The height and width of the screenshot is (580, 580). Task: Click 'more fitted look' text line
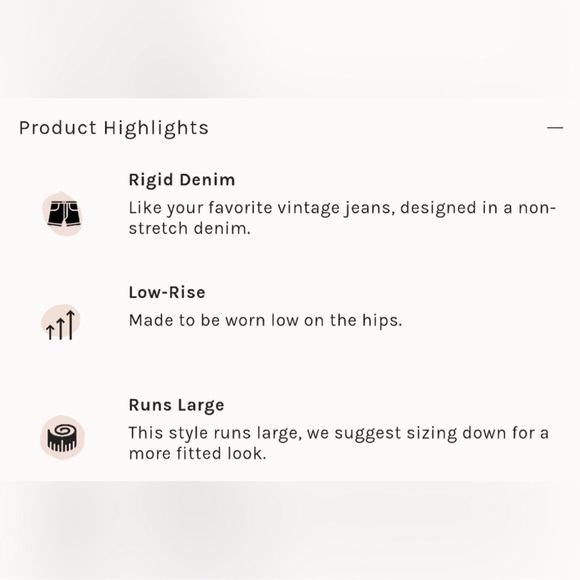click(198, 453)
